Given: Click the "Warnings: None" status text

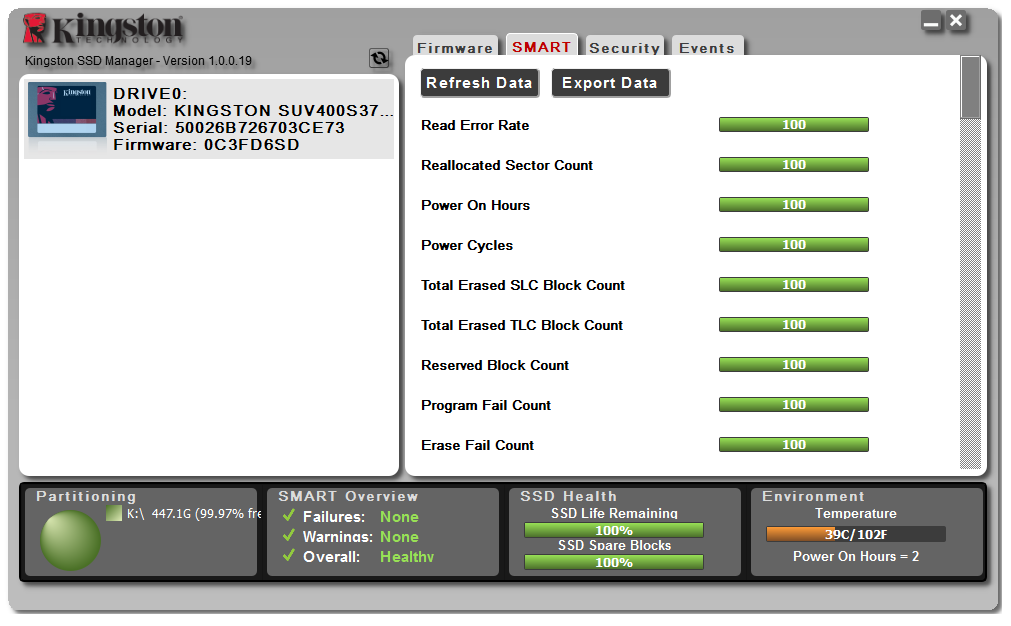Looking at the screenshot, I should tap(360, 536).
